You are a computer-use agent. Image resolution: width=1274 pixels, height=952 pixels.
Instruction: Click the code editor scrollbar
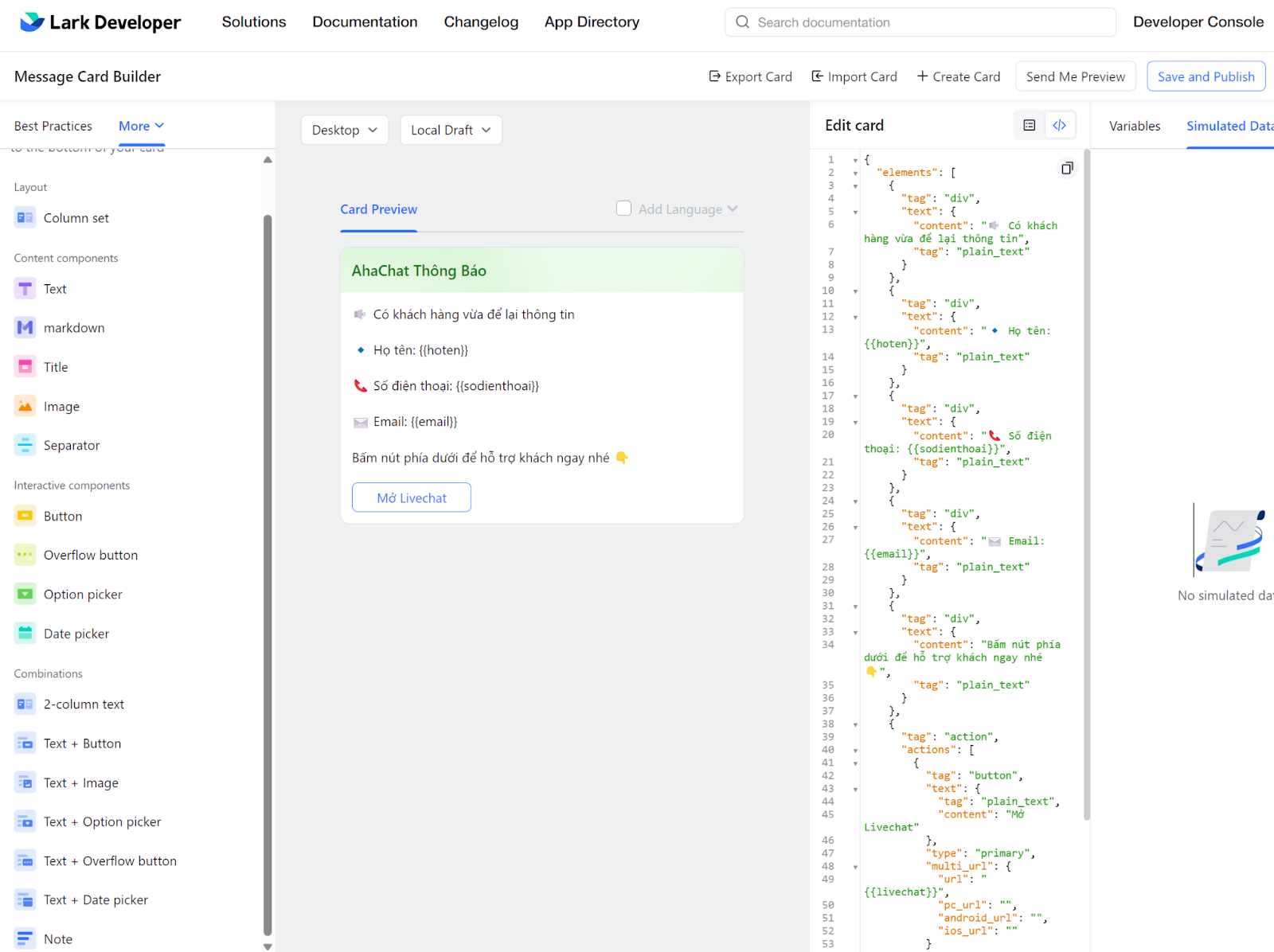pos(1087,486)
